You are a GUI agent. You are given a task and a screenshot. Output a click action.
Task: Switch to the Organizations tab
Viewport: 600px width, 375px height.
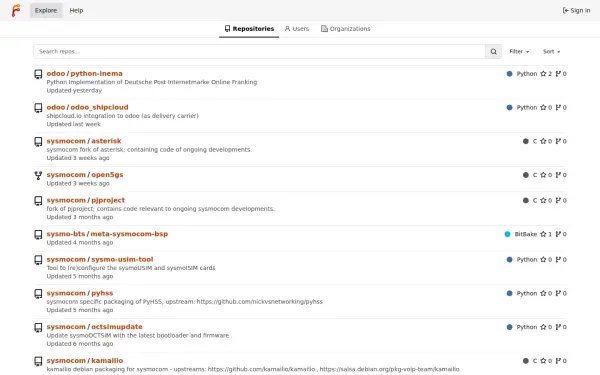coord(346,29)
